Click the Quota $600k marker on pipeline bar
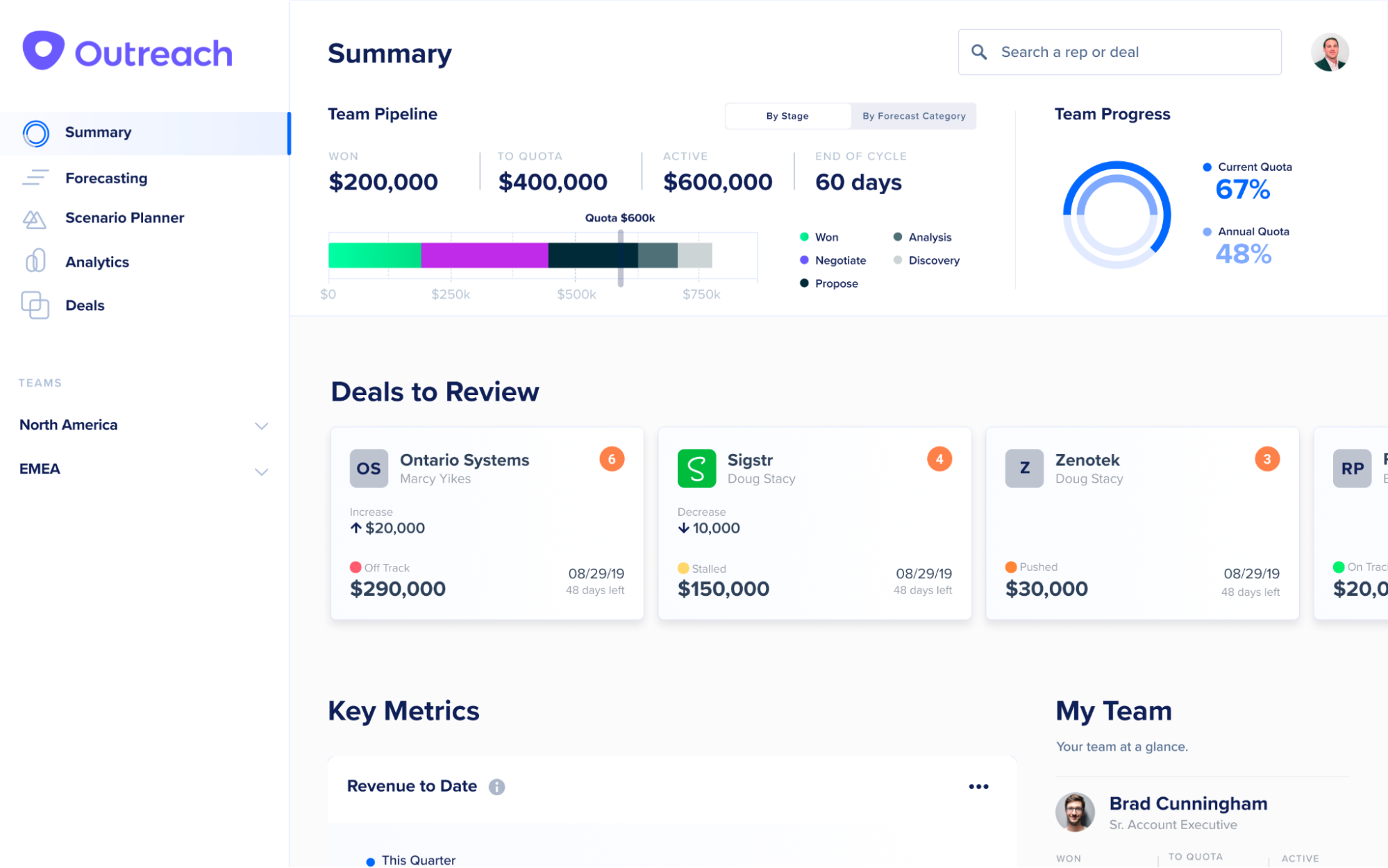Image resolution: width=1388 pixels, height=868 pixels. 620,257
